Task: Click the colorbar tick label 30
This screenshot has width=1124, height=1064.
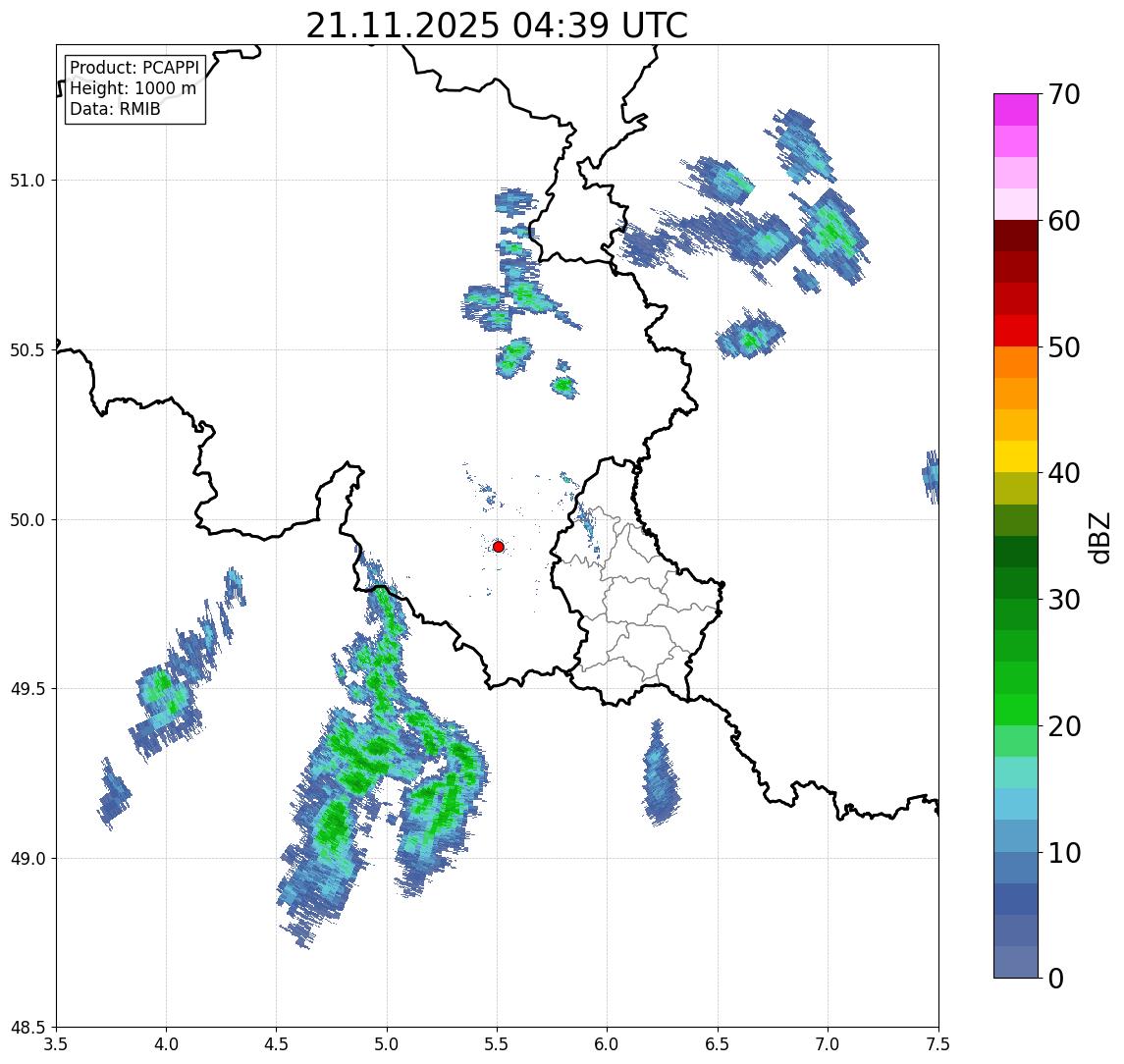Action: [1064, 600]
